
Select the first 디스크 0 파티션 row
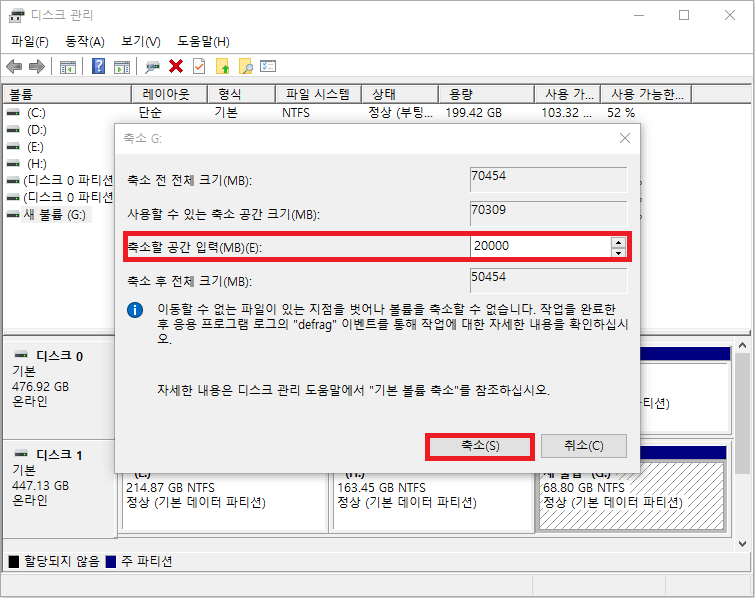67,180
